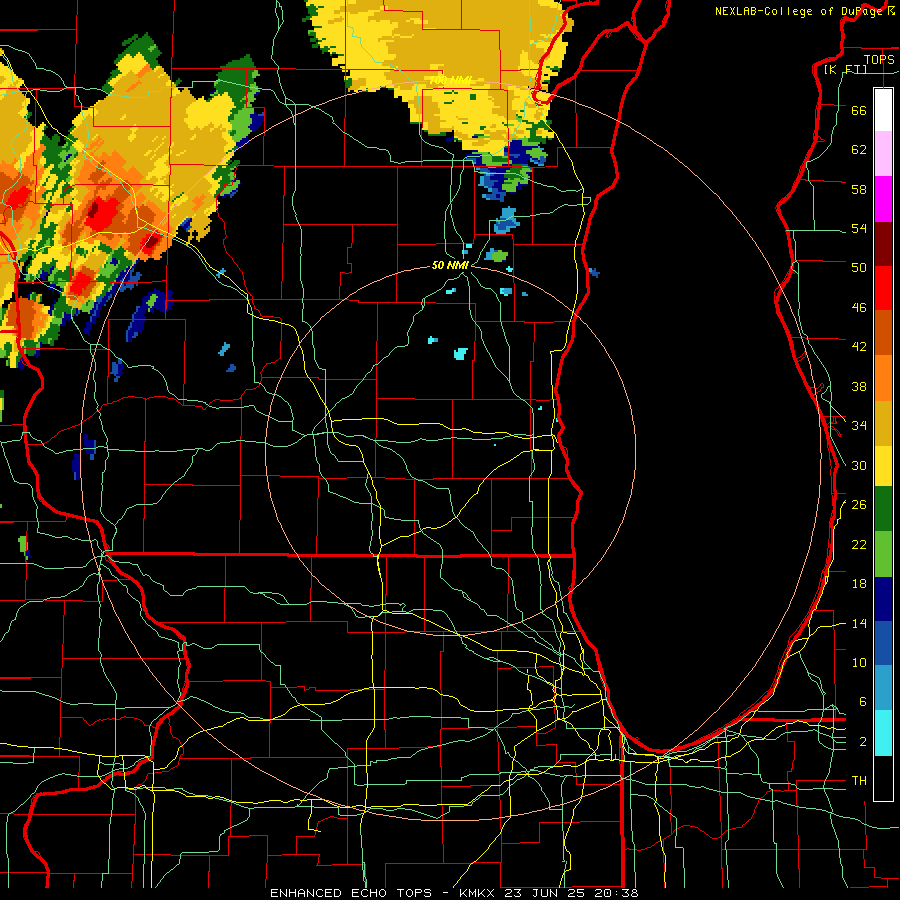Click the "NEXLAB-College of DuPage" credit text

point(797,11)
